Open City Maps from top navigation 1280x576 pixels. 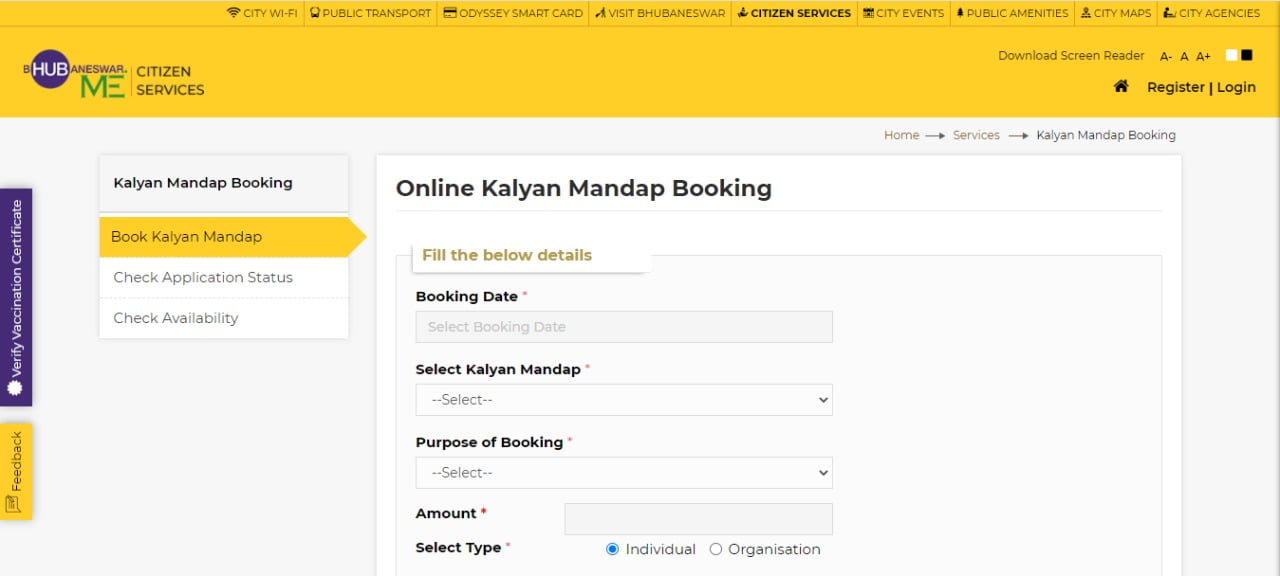pos(1116,13)
